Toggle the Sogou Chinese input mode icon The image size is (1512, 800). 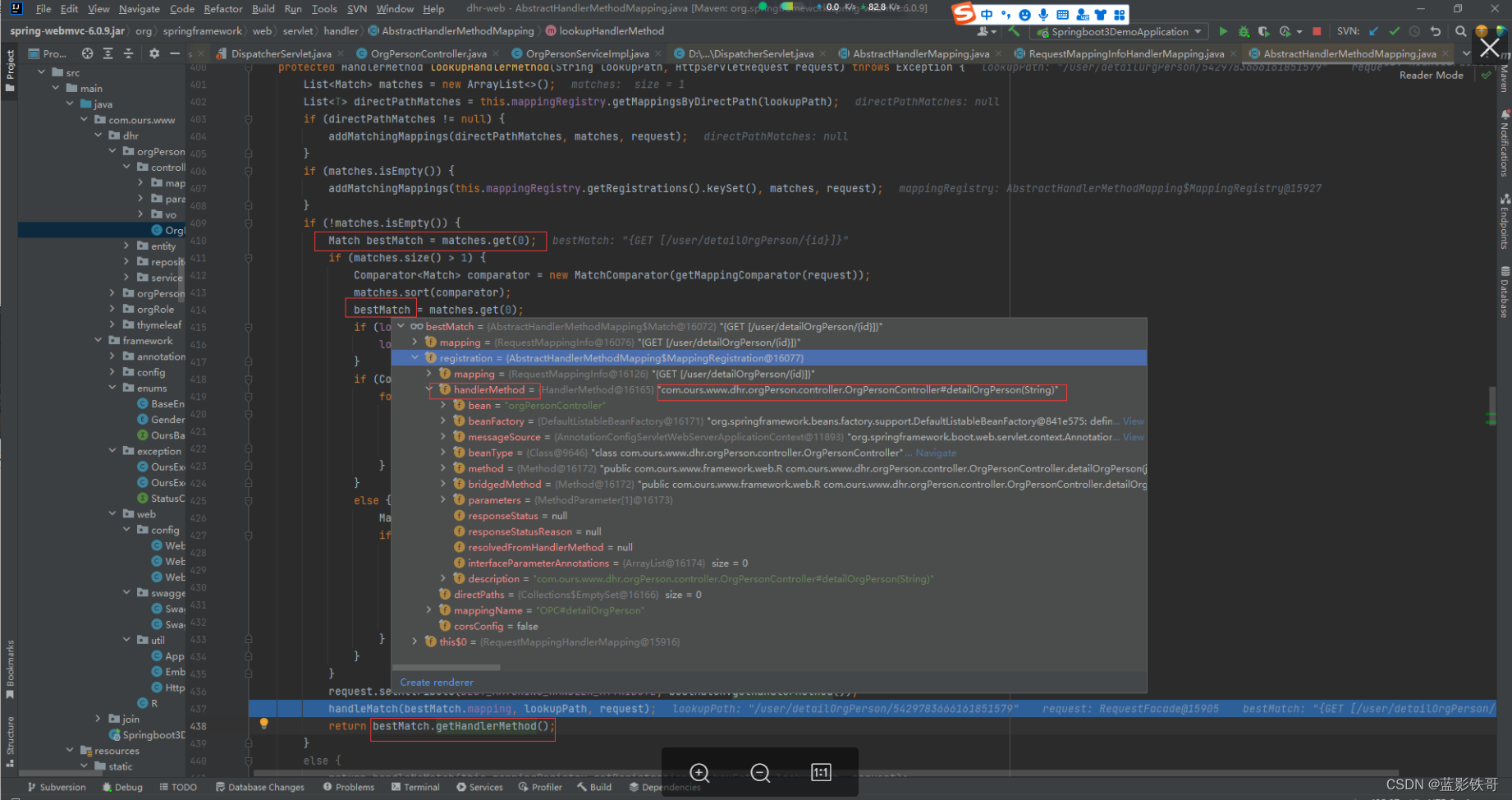point(987,14)
